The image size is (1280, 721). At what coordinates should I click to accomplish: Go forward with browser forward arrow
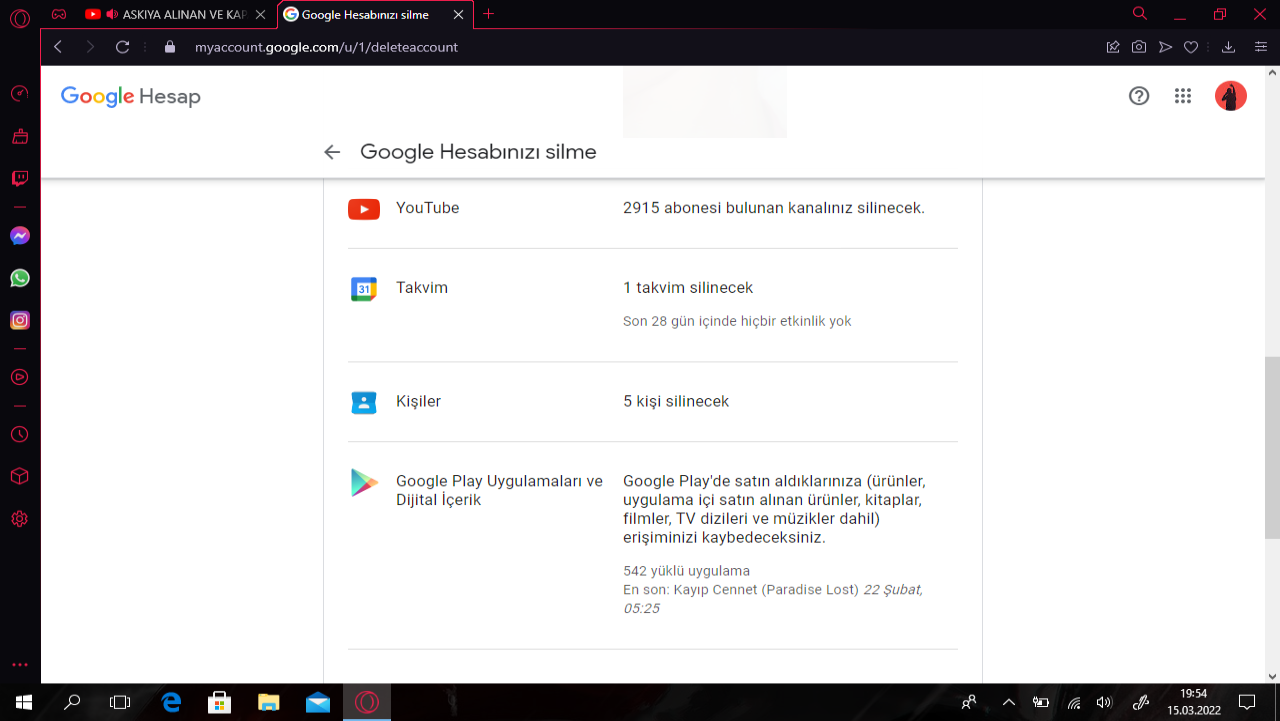coord(90,47)
